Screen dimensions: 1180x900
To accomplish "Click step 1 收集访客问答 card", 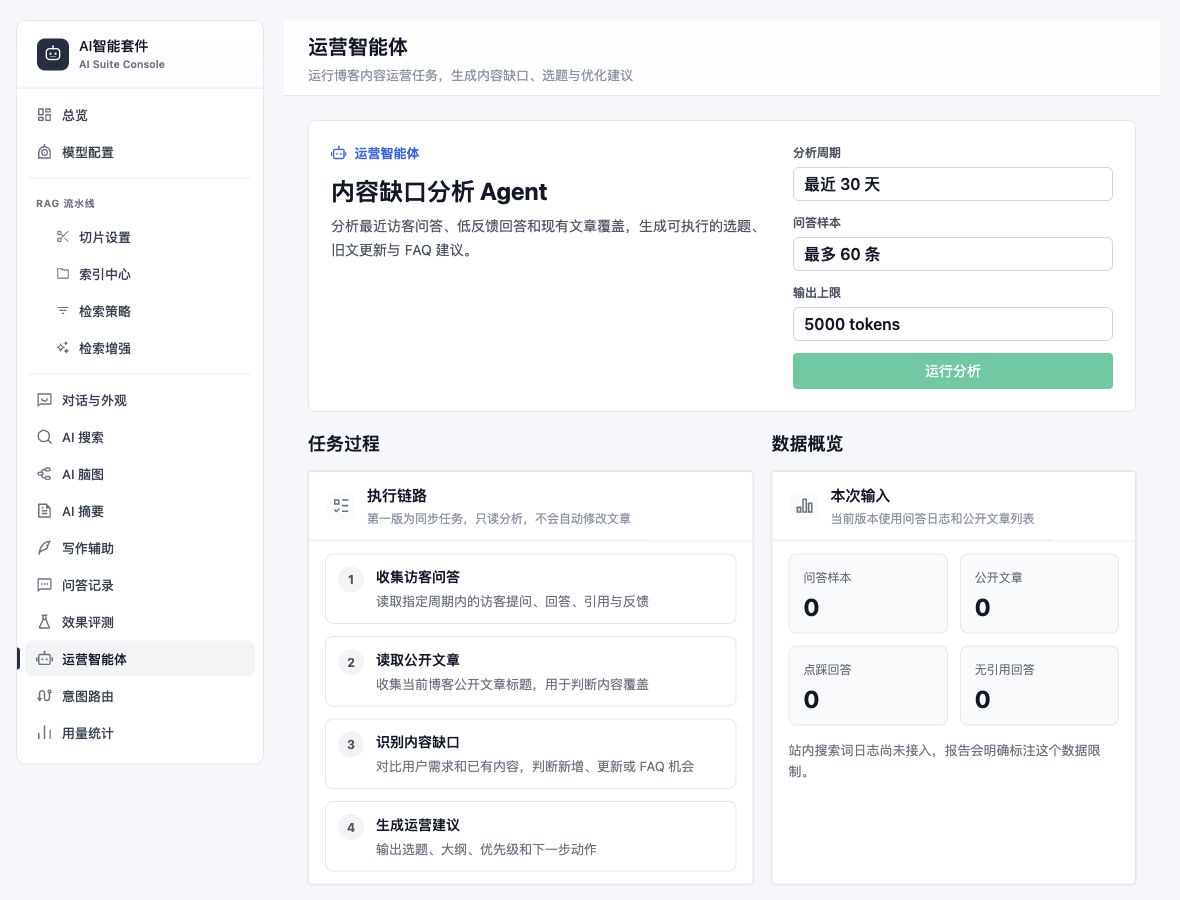I will coord(531,588).
